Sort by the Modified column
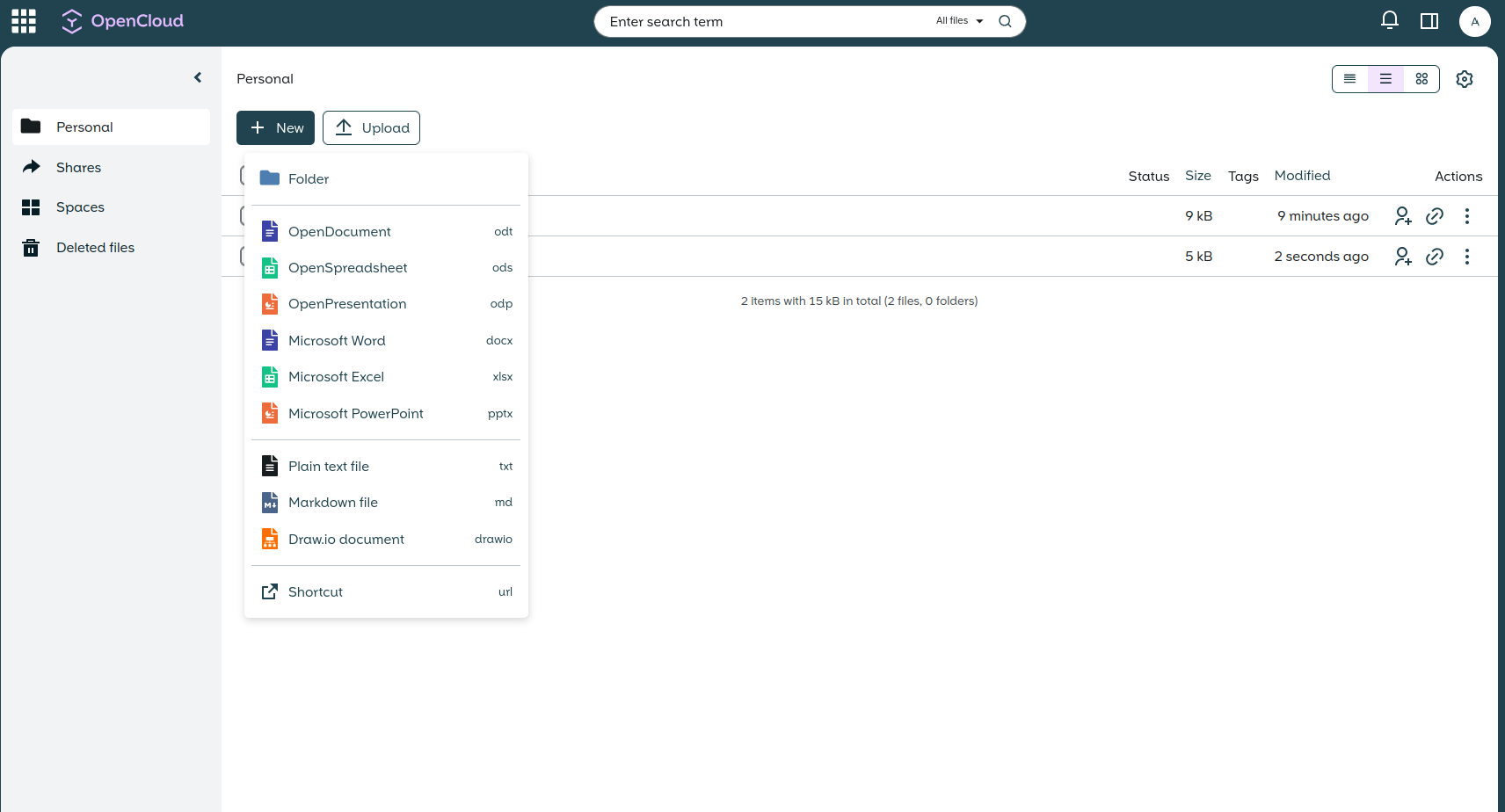This screenshot has height=812, width=1505. pyautogui.click(x=1302, y=176)
